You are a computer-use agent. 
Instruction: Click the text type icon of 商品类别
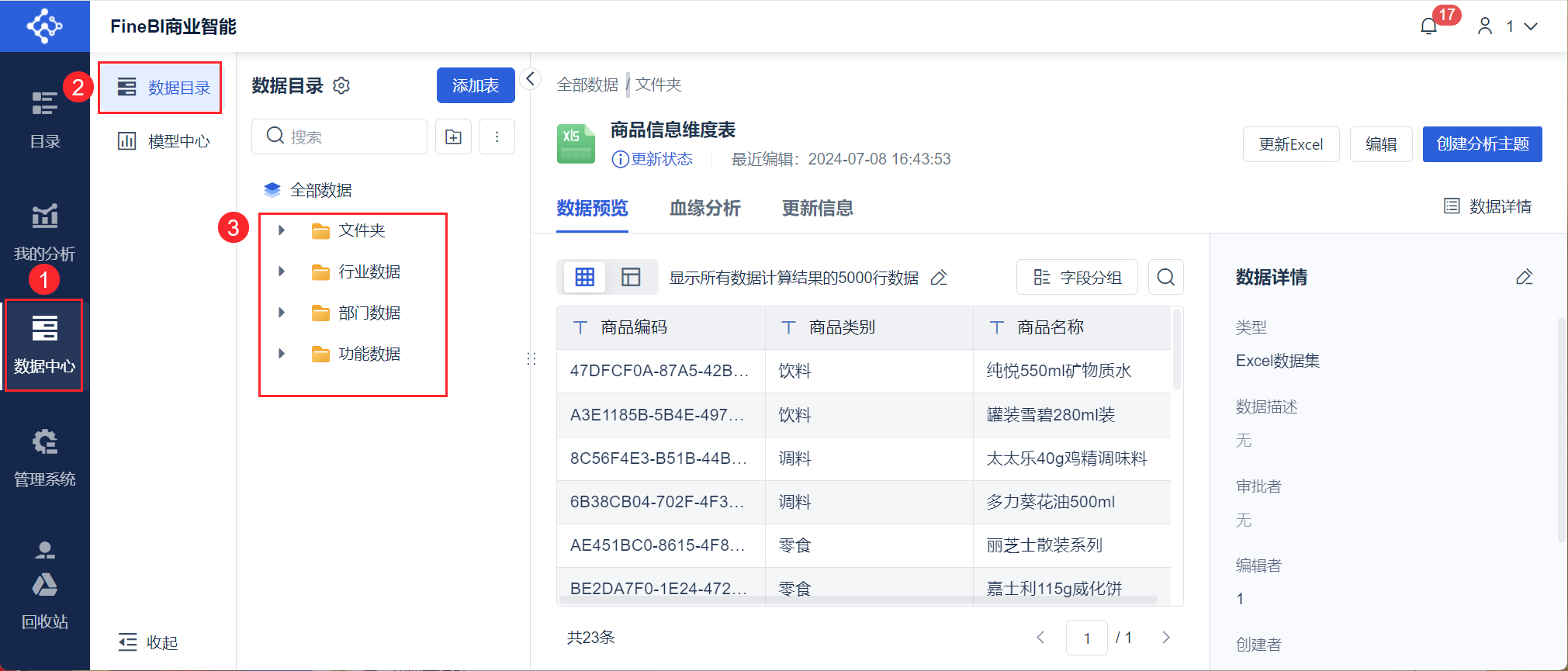tap(789, 327)
